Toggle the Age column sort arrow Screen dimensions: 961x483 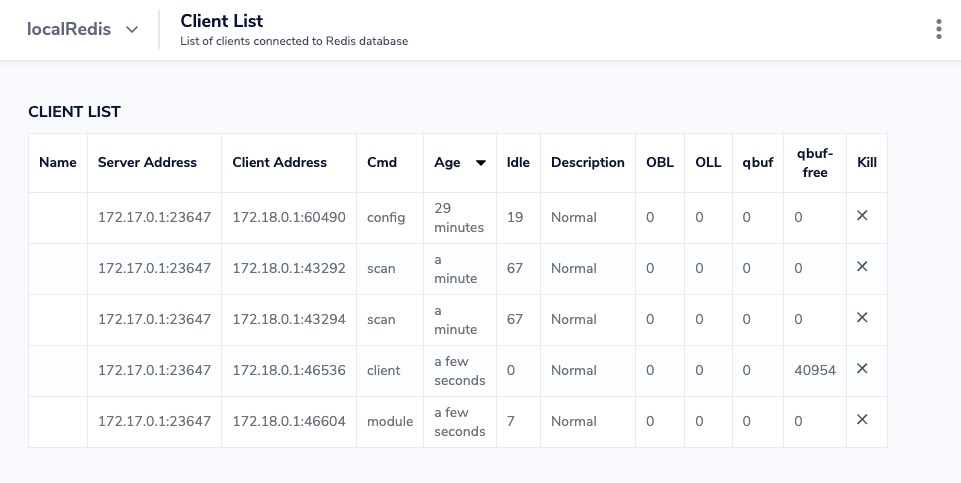[x=480, y=163]
